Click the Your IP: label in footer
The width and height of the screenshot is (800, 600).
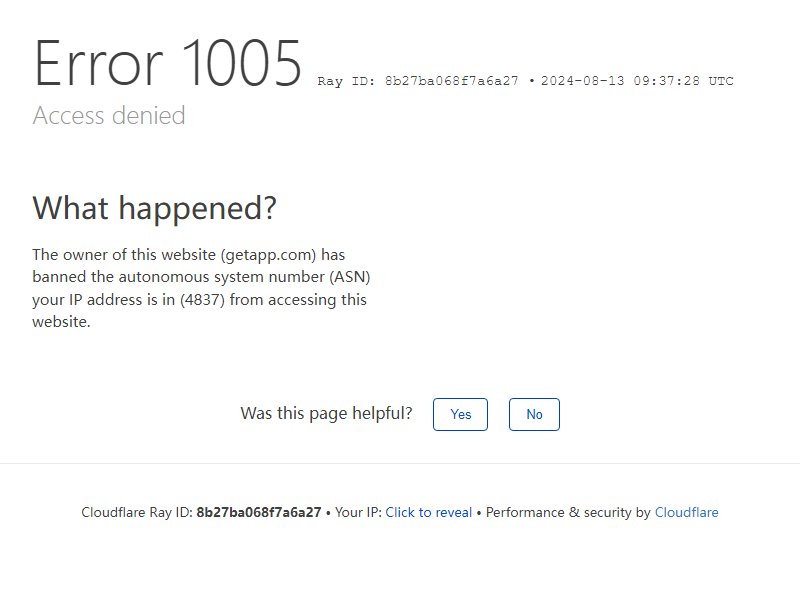pyautogui.click(x=358, y=512)
